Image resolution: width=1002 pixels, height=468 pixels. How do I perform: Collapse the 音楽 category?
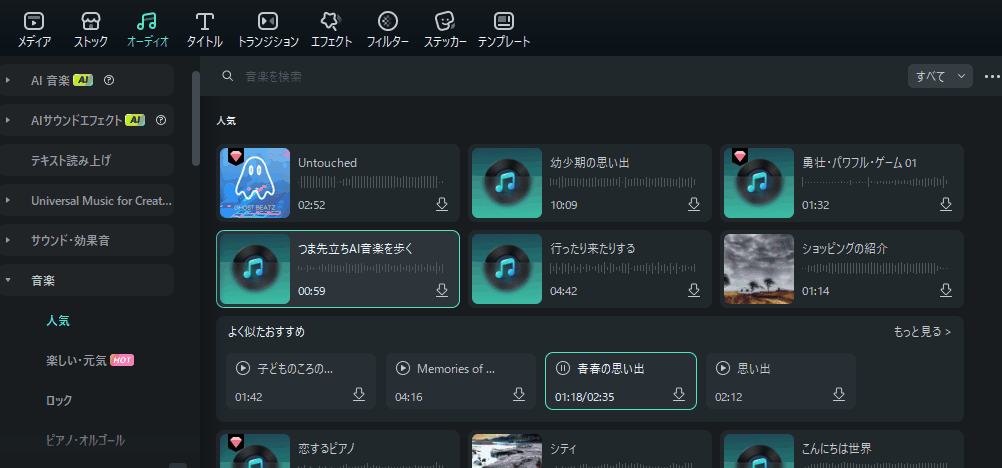[x=8, y=281]
